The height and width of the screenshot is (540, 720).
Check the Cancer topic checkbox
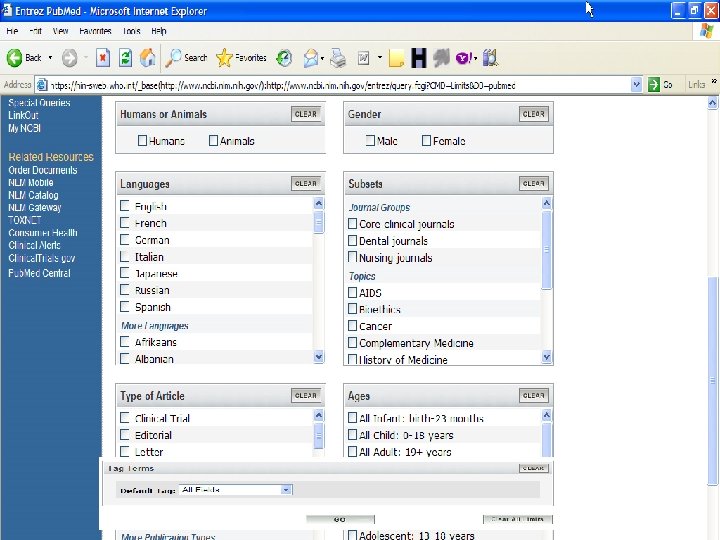[x=352, y=326]
